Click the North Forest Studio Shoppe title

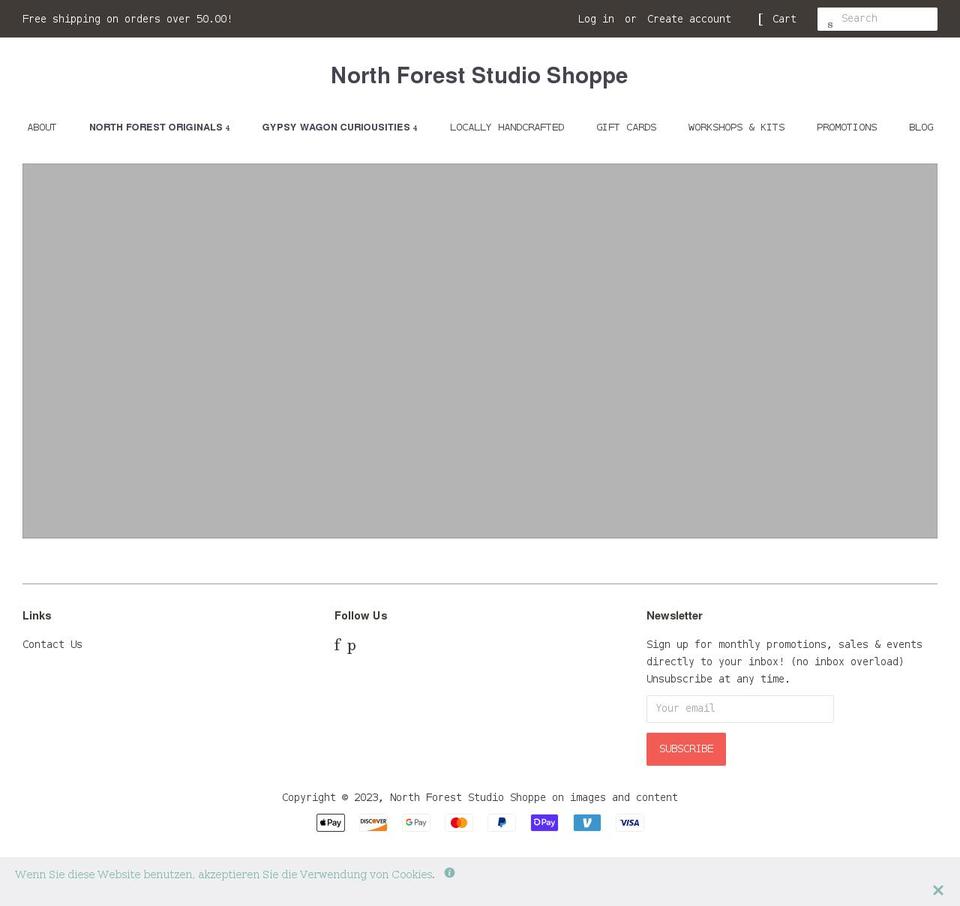[x=479, y=75]
